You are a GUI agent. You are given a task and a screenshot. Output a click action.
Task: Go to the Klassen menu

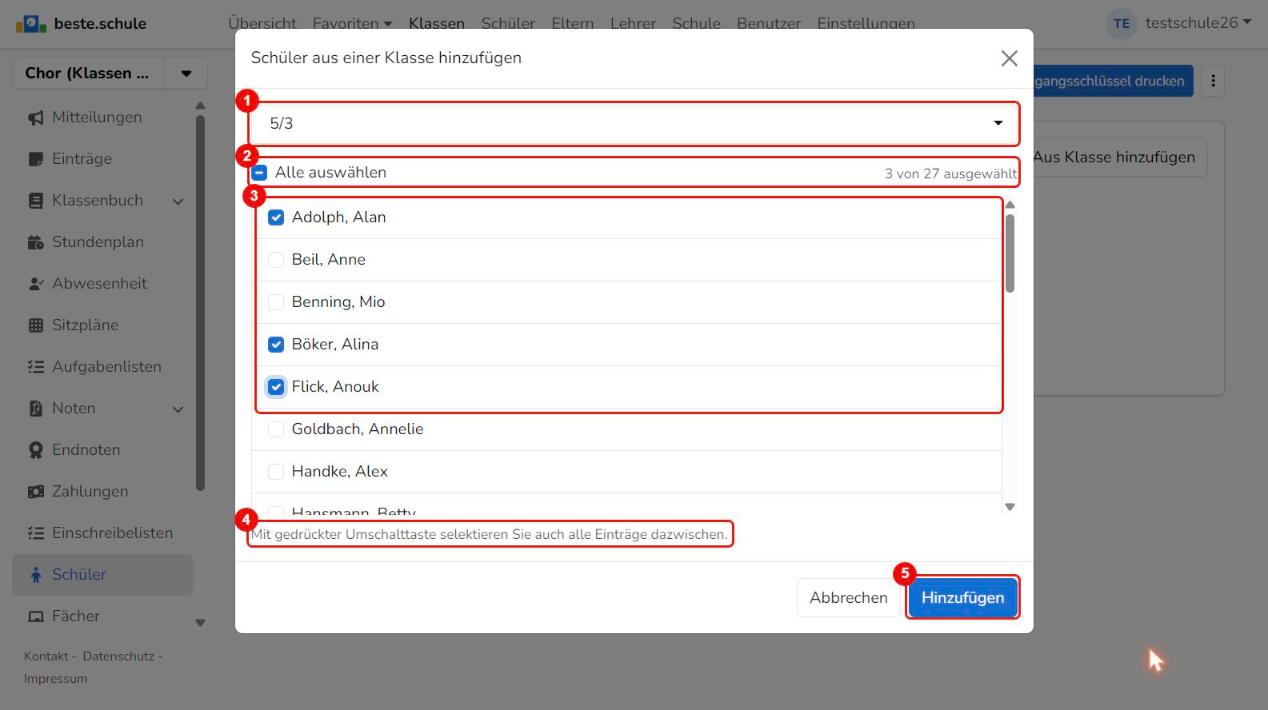(437, 23)
